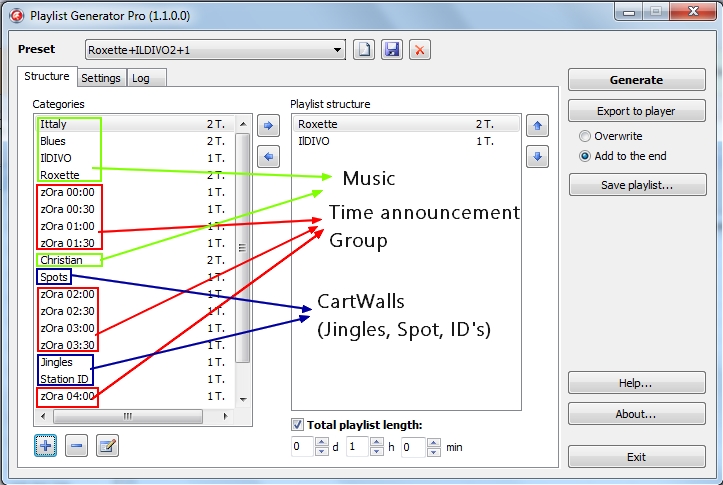Screen dimensions: 723x485
Task: Select Roxette in Playlist structure
Action: click(x=406, y=124)
